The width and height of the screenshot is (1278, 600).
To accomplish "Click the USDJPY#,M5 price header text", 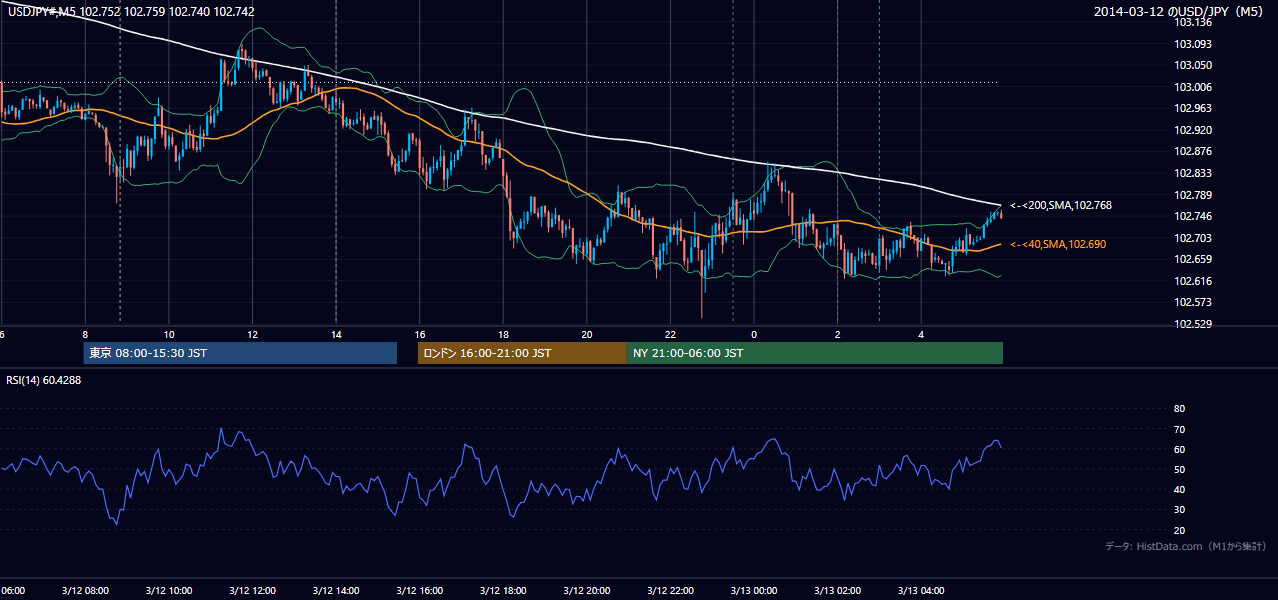I will [131, 11].
